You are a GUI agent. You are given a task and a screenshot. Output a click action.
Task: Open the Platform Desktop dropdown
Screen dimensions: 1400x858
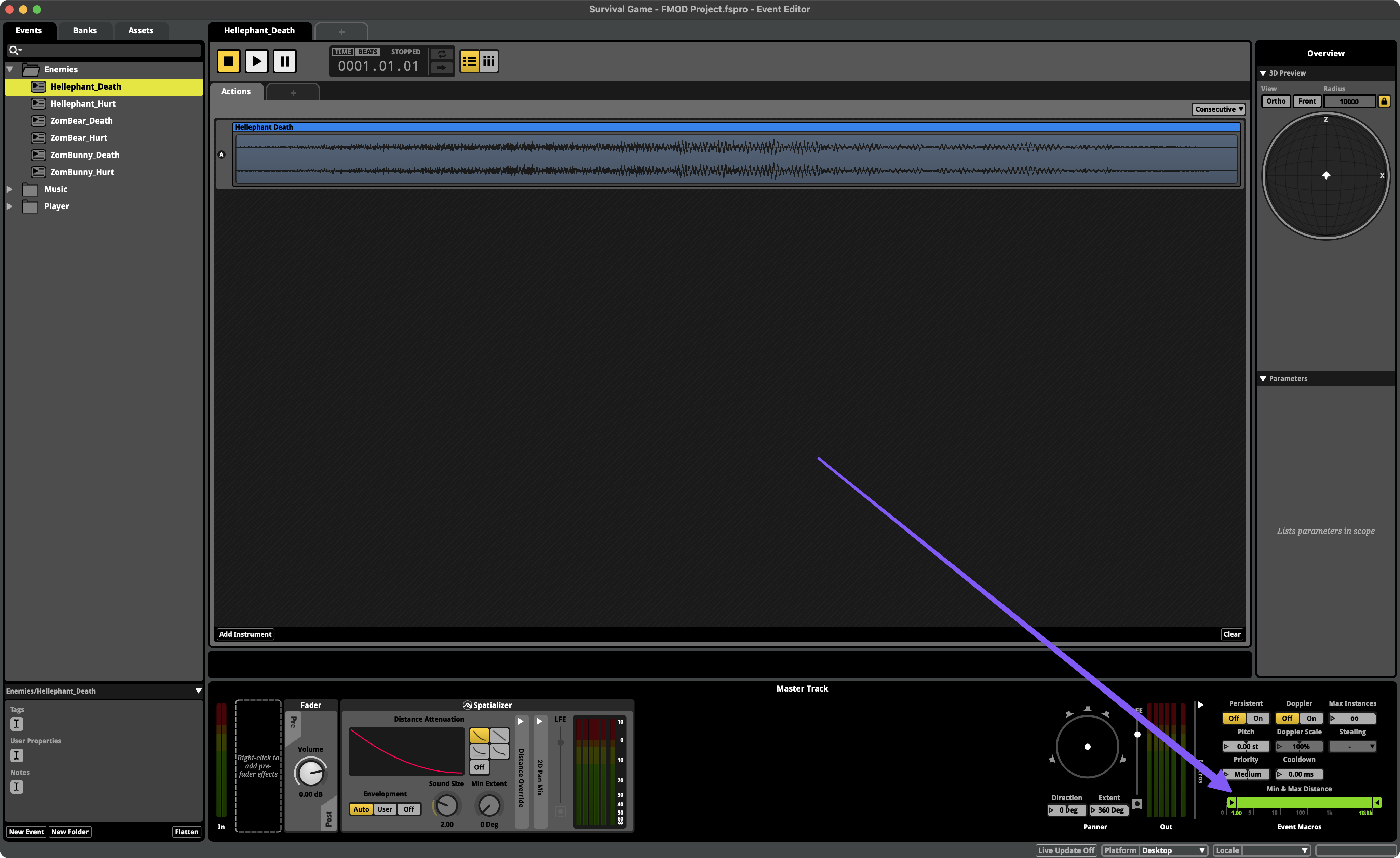(1173, 850)
